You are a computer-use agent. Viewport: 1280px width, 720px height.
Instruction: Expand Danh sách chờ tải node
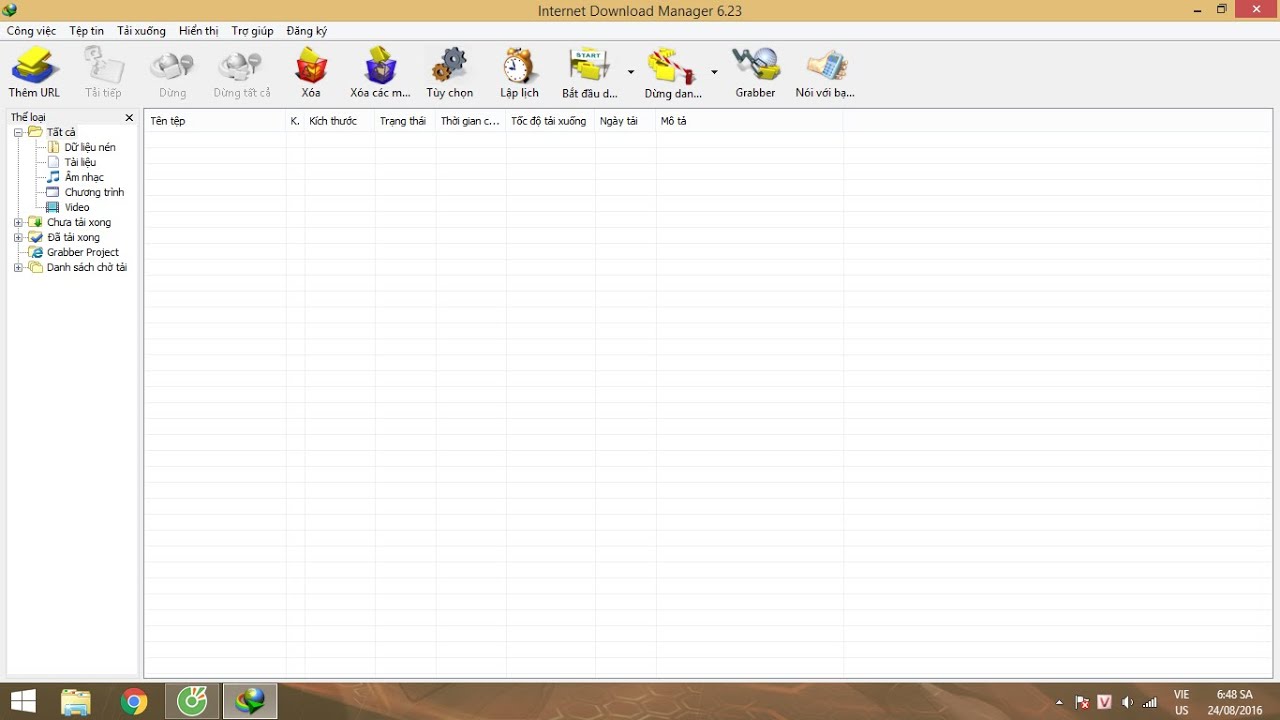[x=18, y=267]
